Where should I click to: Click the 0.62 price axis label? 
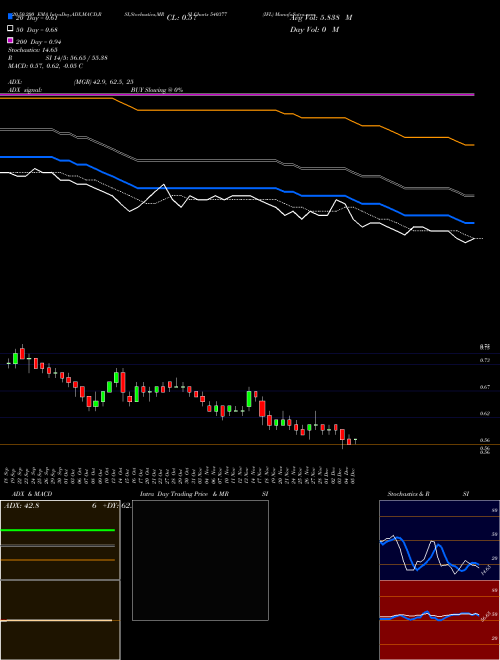(484, 413)
